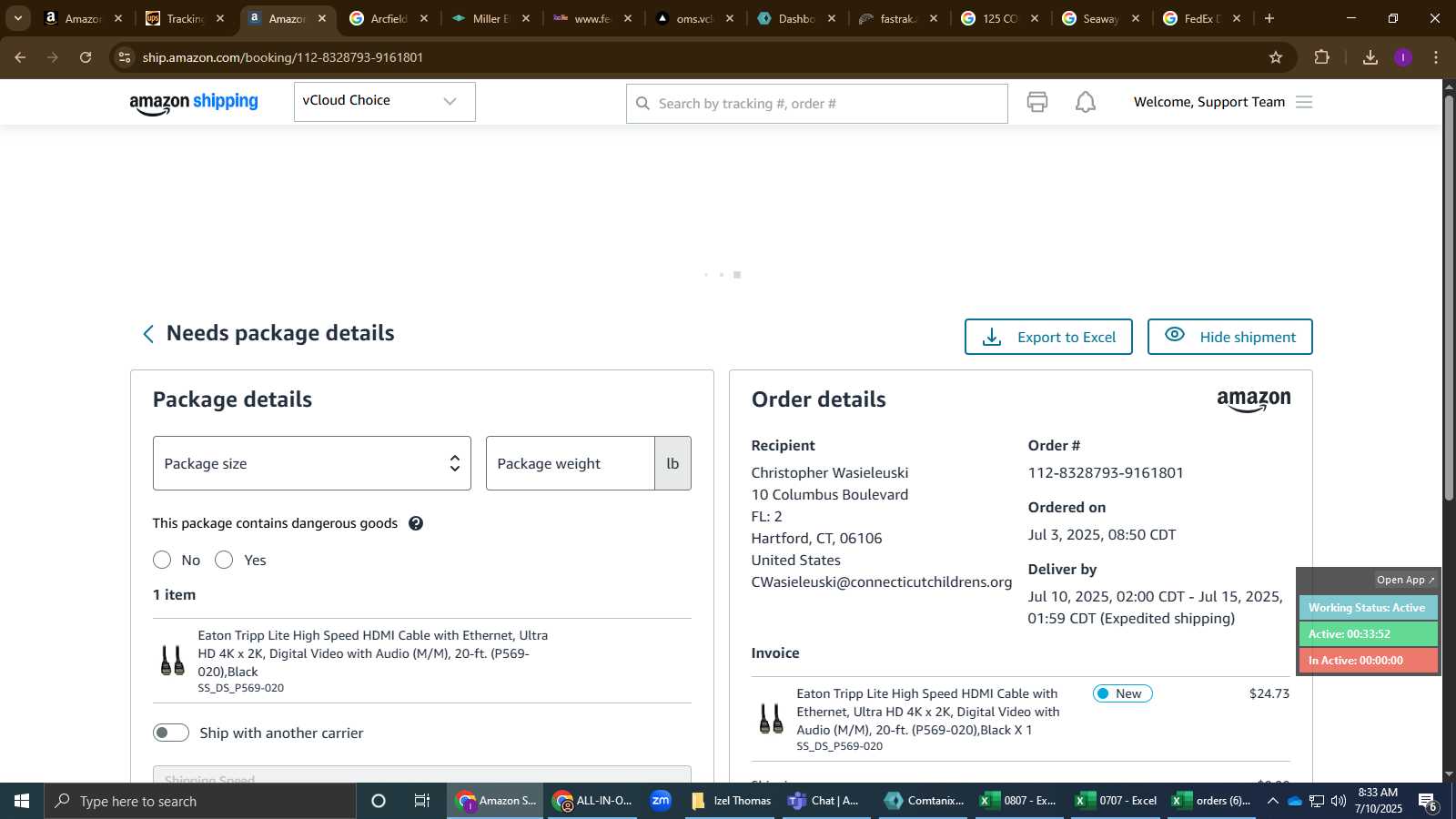Click the Amazon Shipping logo
This screenshot has height=819, width=1456.
tap(194, 103)
